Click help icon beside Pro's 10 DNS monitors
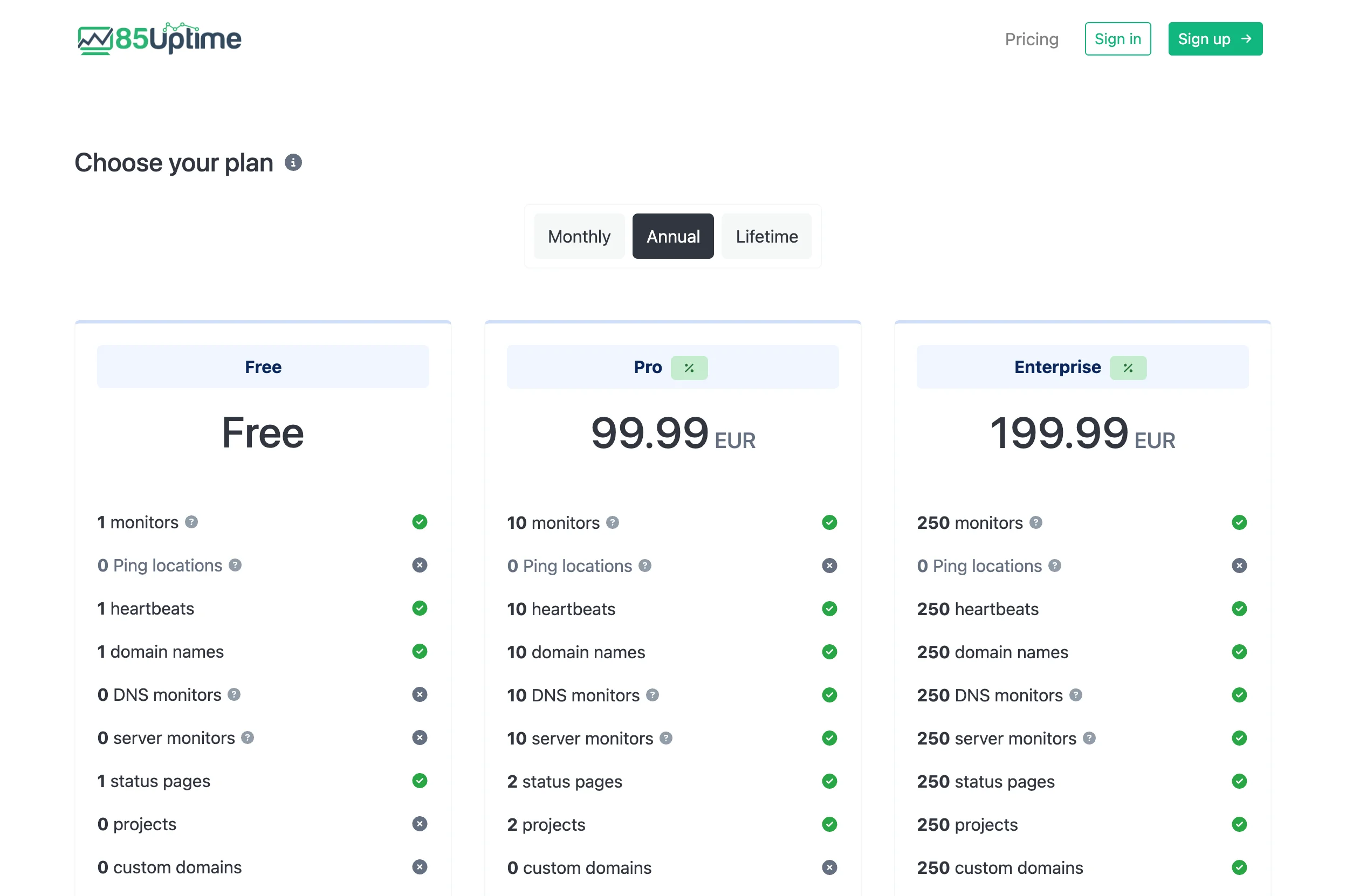Image resolution: width=1346 pixels, height=896 pixels. (x=652, y=695)
